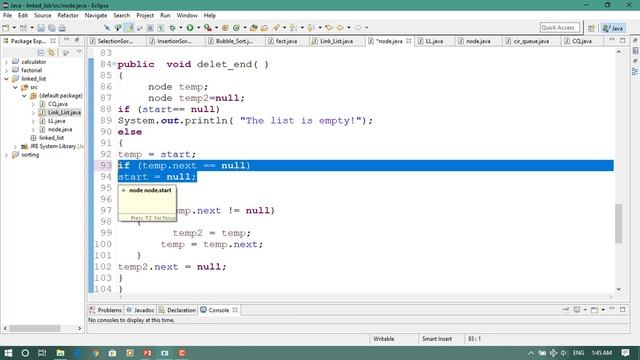
Task: Click the Debug bug toolbar icon
Action: click(x=172, y=28)
